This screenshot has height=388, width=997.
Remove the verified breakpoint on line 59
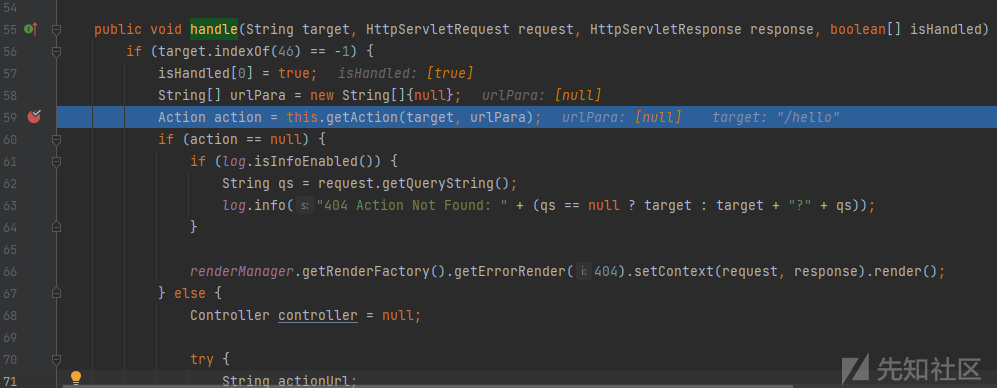click(x=34, y=116)
